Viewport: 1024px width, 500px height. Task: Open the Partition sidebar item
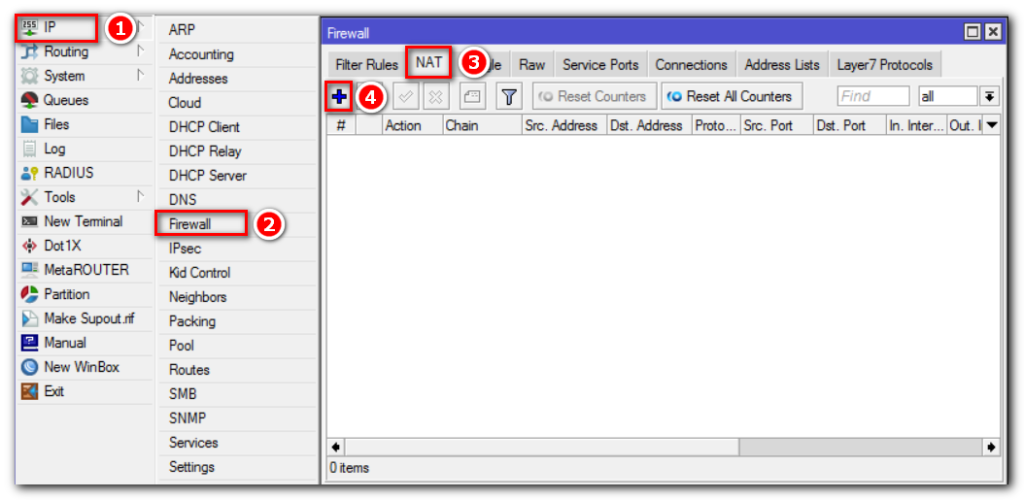click(x=66, y=294)
